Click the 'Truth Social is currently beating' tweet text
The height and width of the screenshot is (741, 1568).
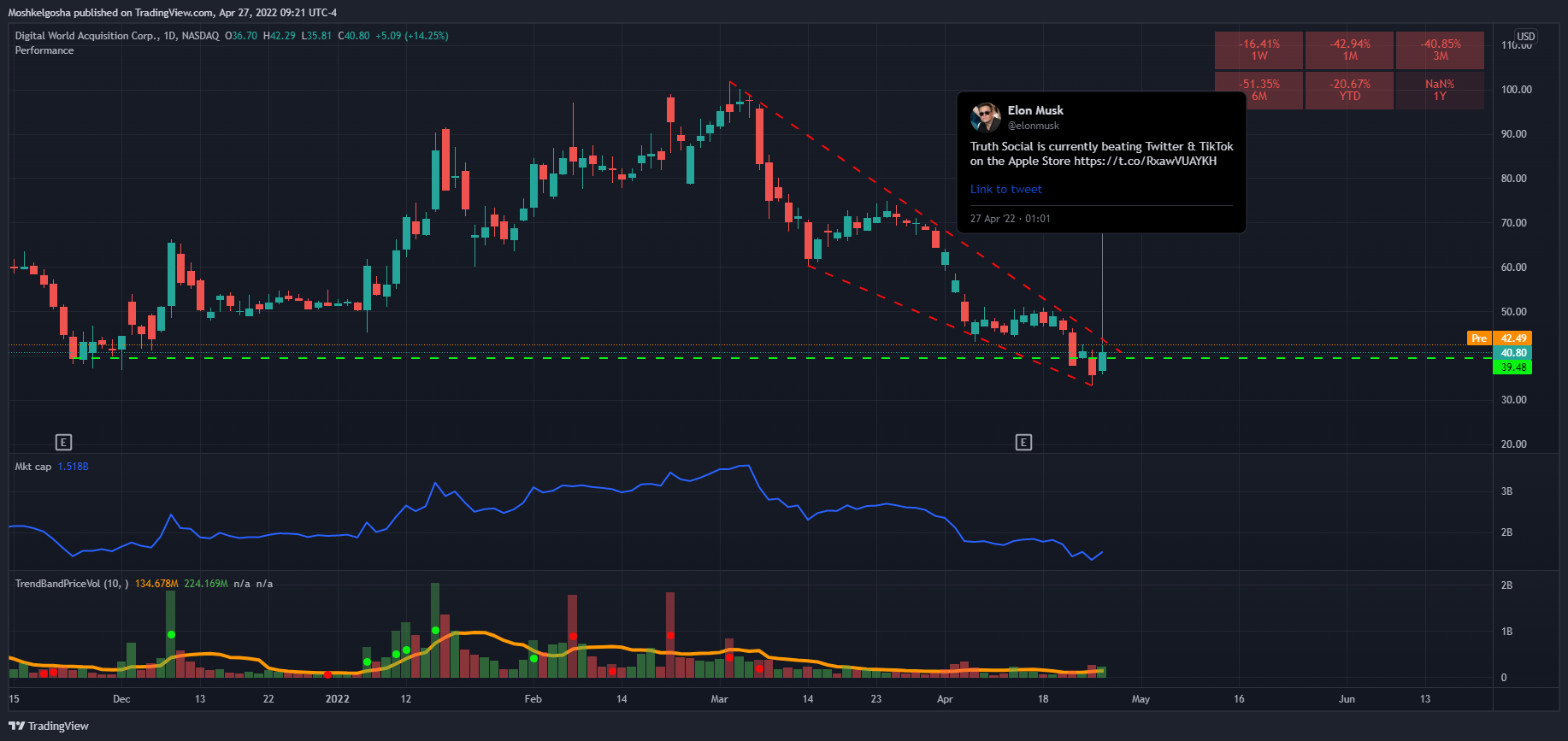pyautogui.click(x=1102, y=154)
